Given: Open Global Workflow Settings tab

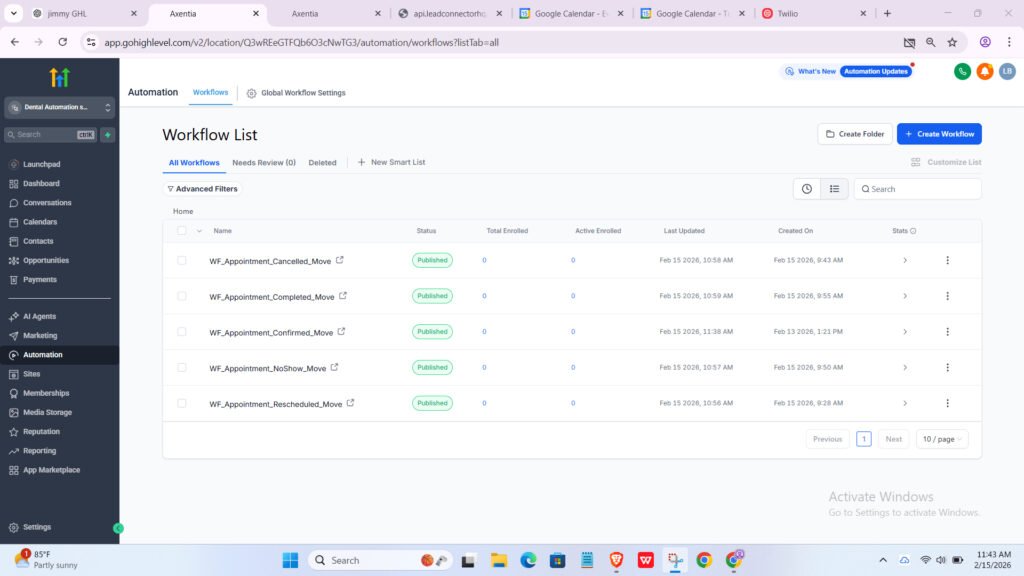Looking at the screenshot, I should coord(296,93).
